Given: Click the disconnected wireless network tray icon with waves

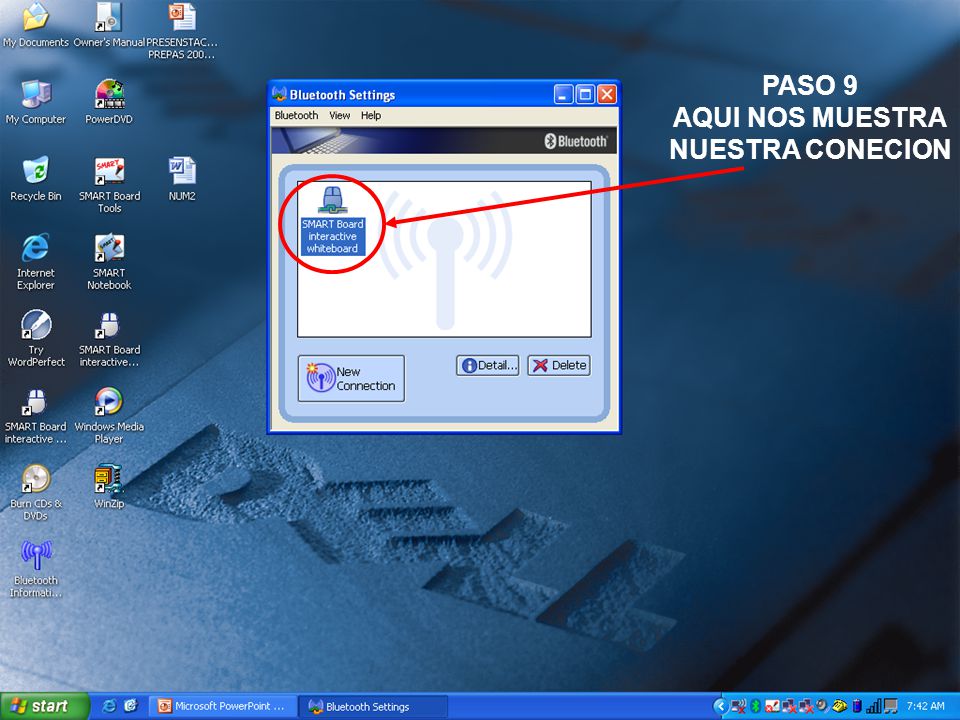Looking at the screenshot, I should [738, 707].
